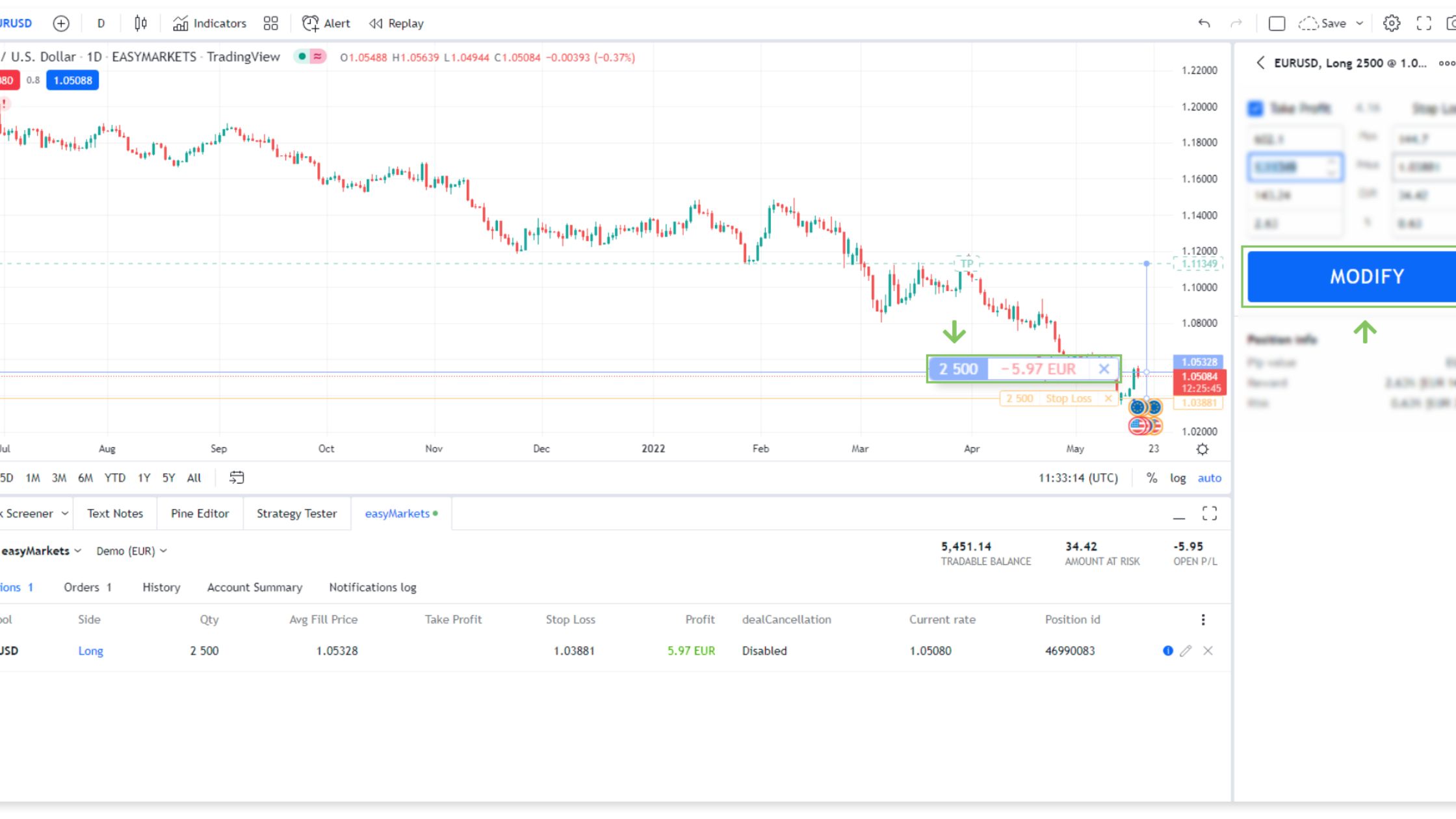Close position 46990083 with X icon
1456x819 pixels.
coord(1208,651)
